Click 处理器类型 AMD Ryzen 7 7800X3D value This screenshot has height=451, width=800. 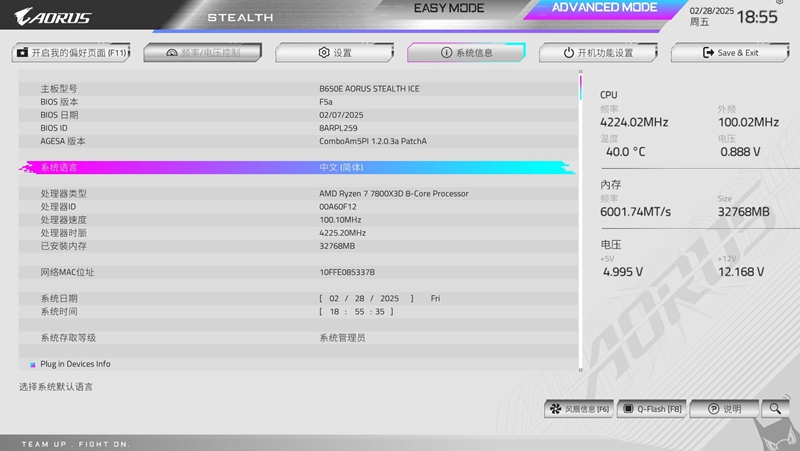pyautogui.click(x=394, y=194)
